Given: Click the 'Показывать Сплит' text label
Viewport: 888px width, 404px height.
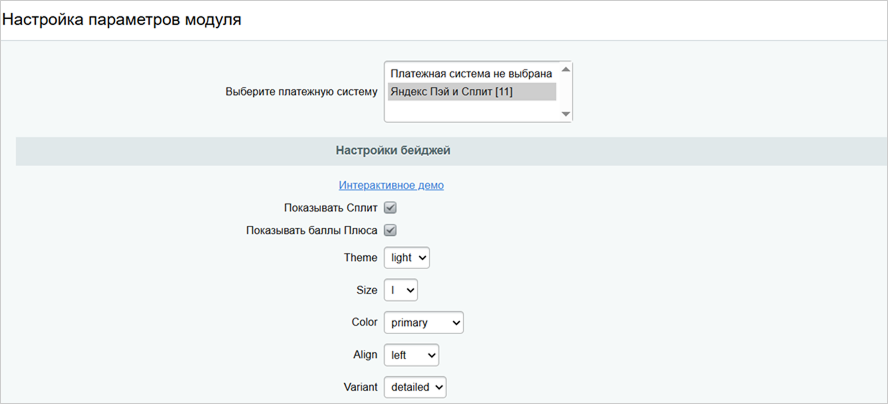Looking at the screenshot, I should (331, 208).
